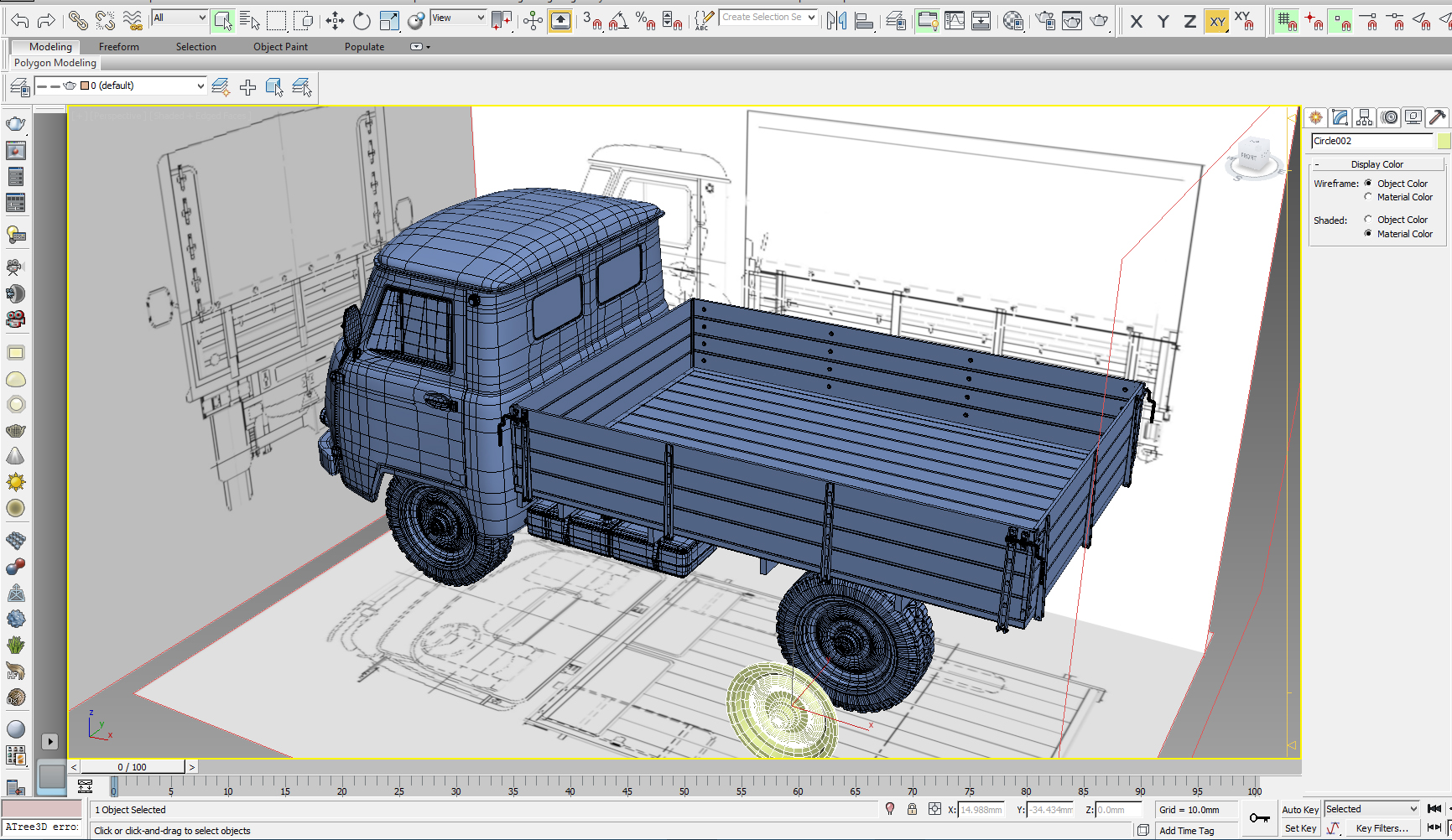Image resolution: width=1452 pixels, height=840 pixels.
Task: Click the Create New Layer icon
Action: [221, 86]
